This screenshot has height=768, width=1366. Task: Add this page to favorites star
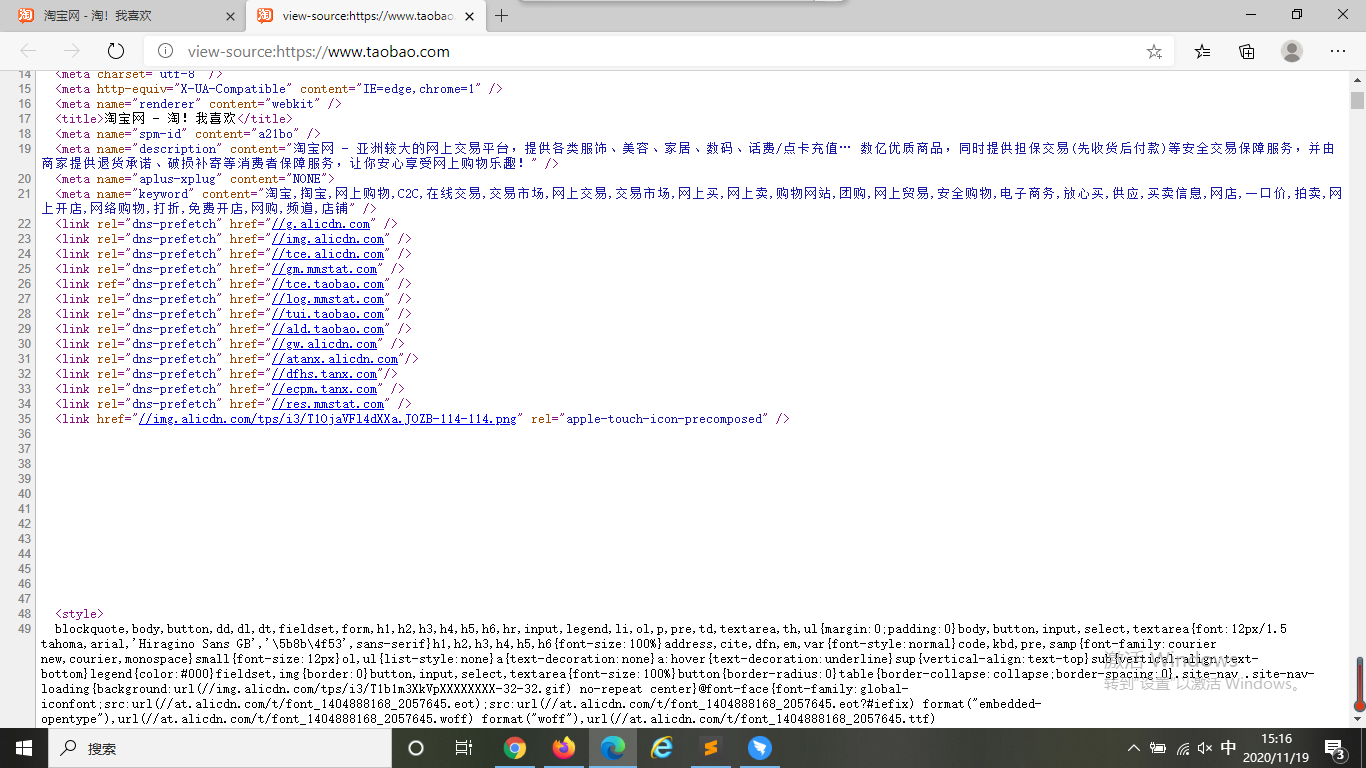[x=1154, y=51]
